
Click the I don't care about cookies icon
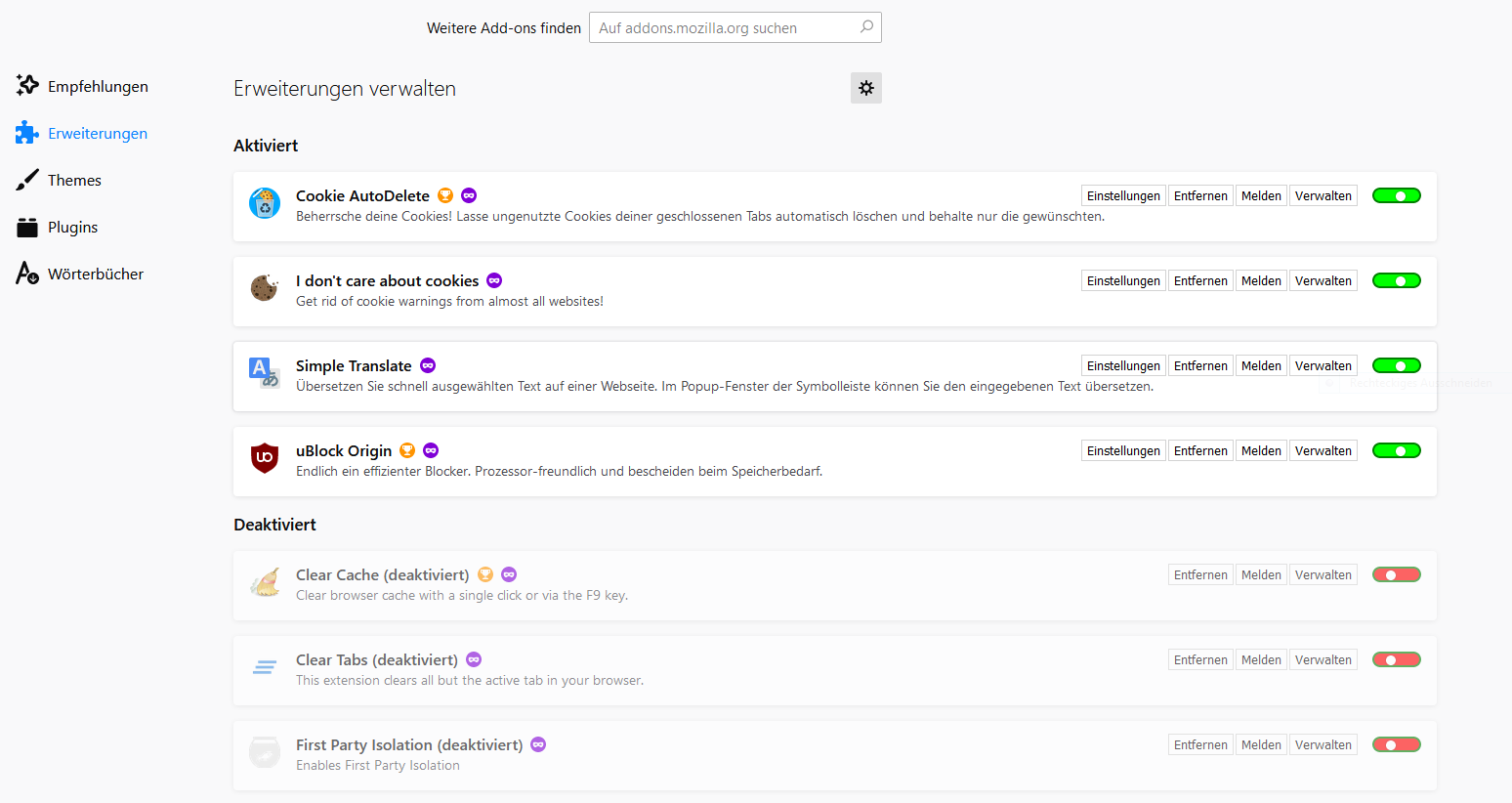265,288
